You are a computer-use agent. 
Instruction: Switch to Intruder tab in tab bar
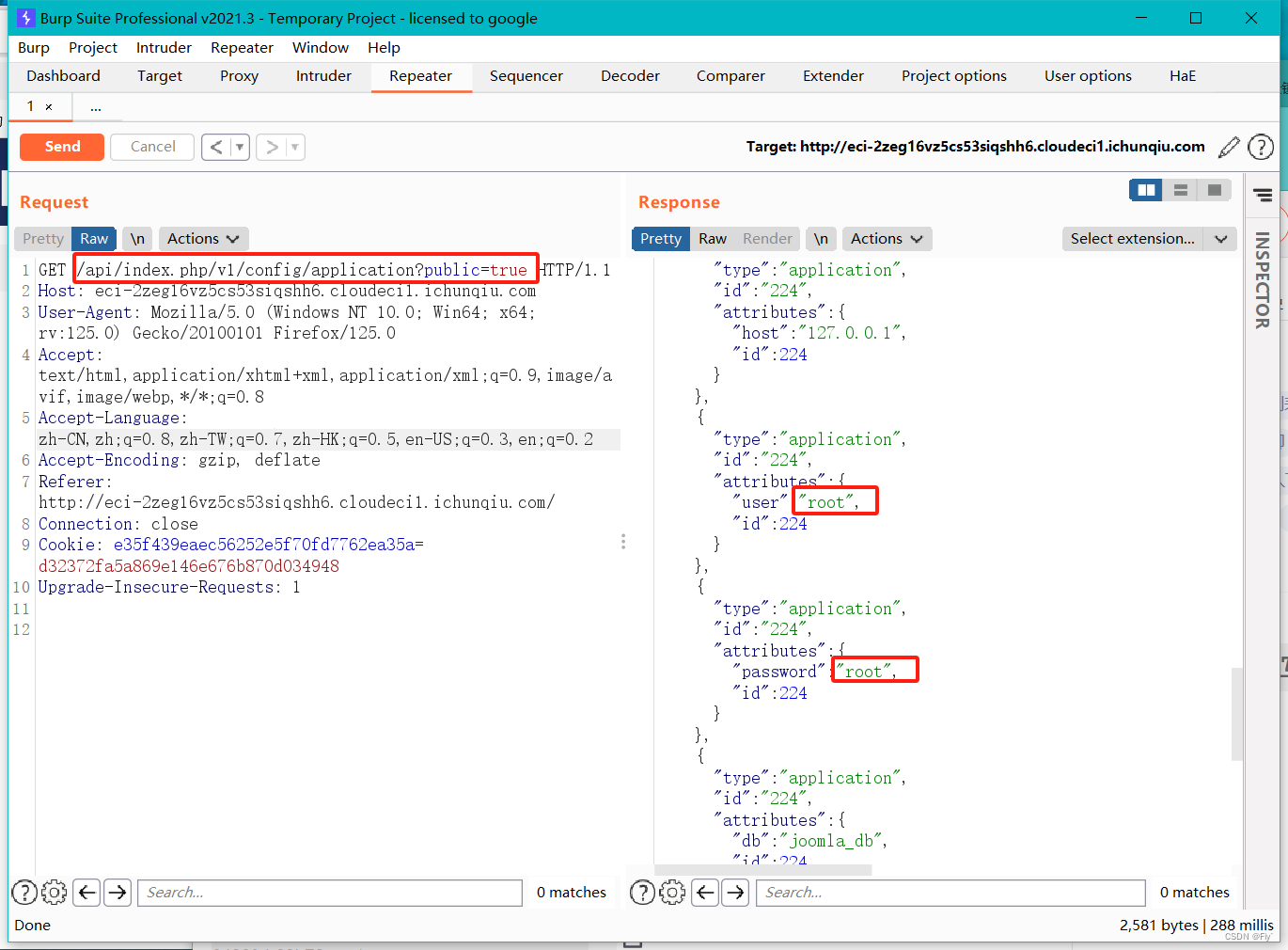coord(323,76)
